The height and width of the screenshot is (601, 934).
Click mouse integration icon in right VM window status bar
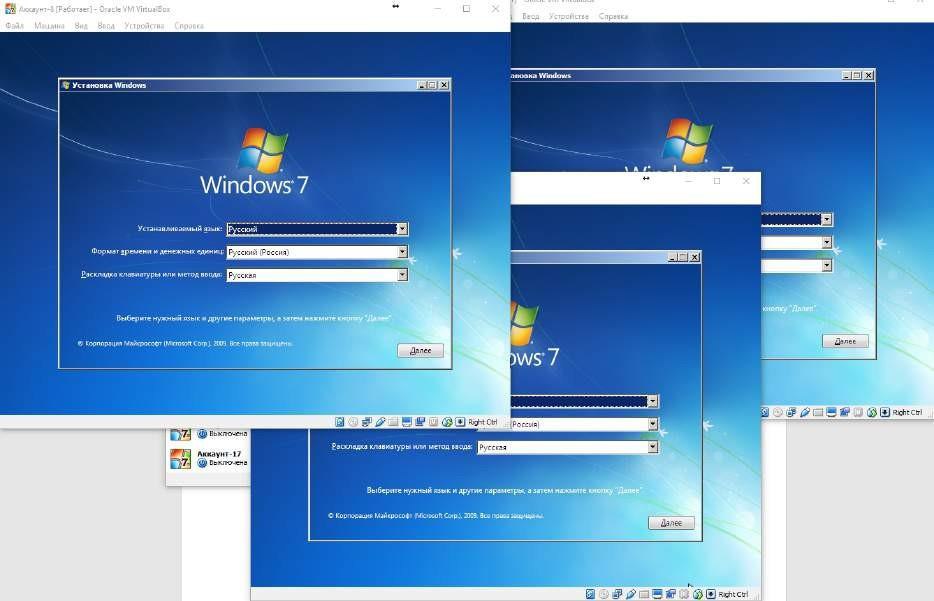pos(872,412)
